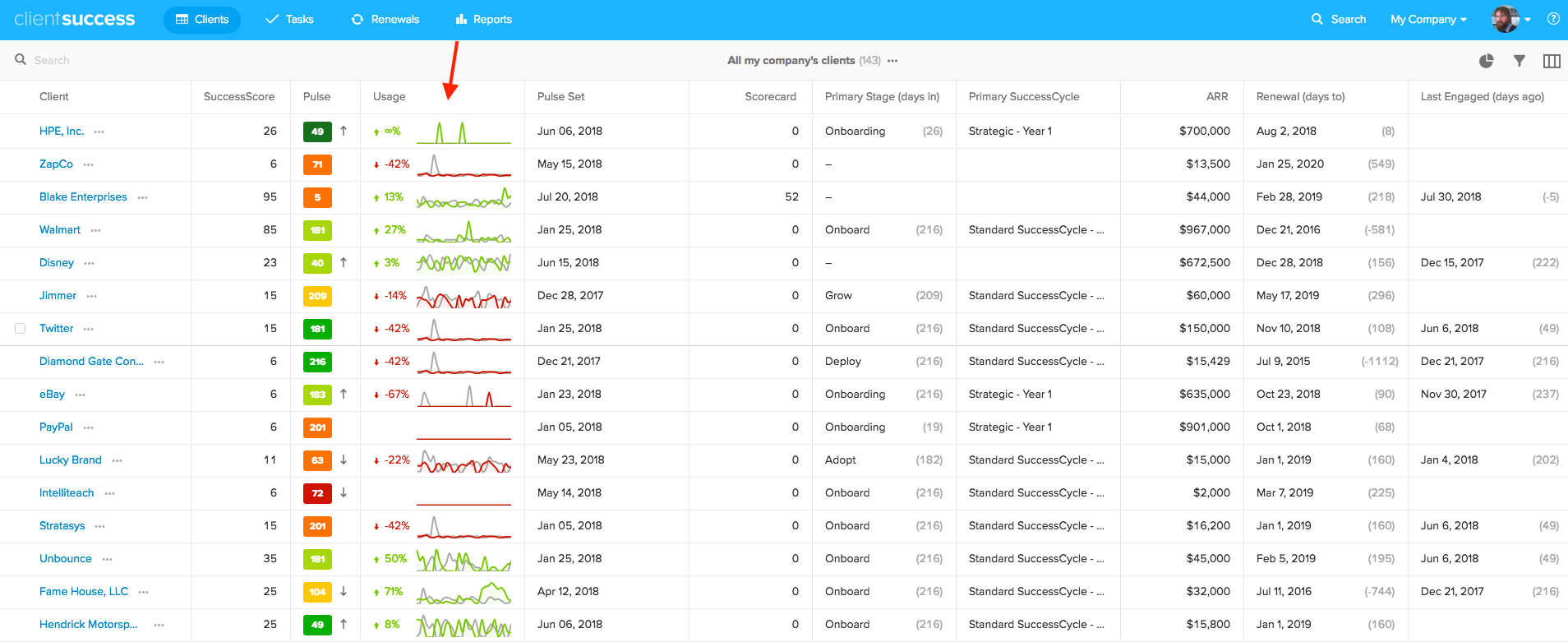Open more options for Twitter
1568x642 pixels.
pyautogui.click(x=89, y=330)
